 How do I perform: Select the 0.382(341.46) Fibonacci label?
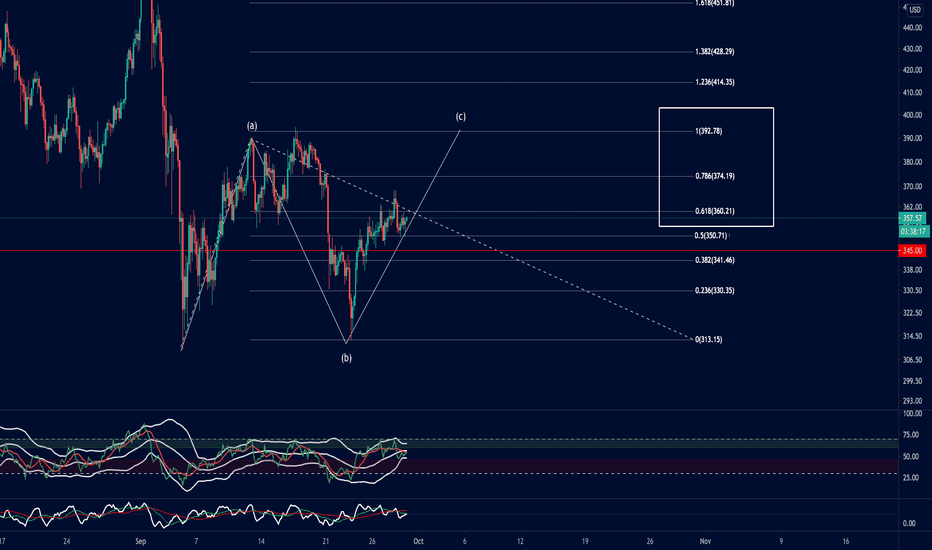pyautogui.click(x=714, y=260)
